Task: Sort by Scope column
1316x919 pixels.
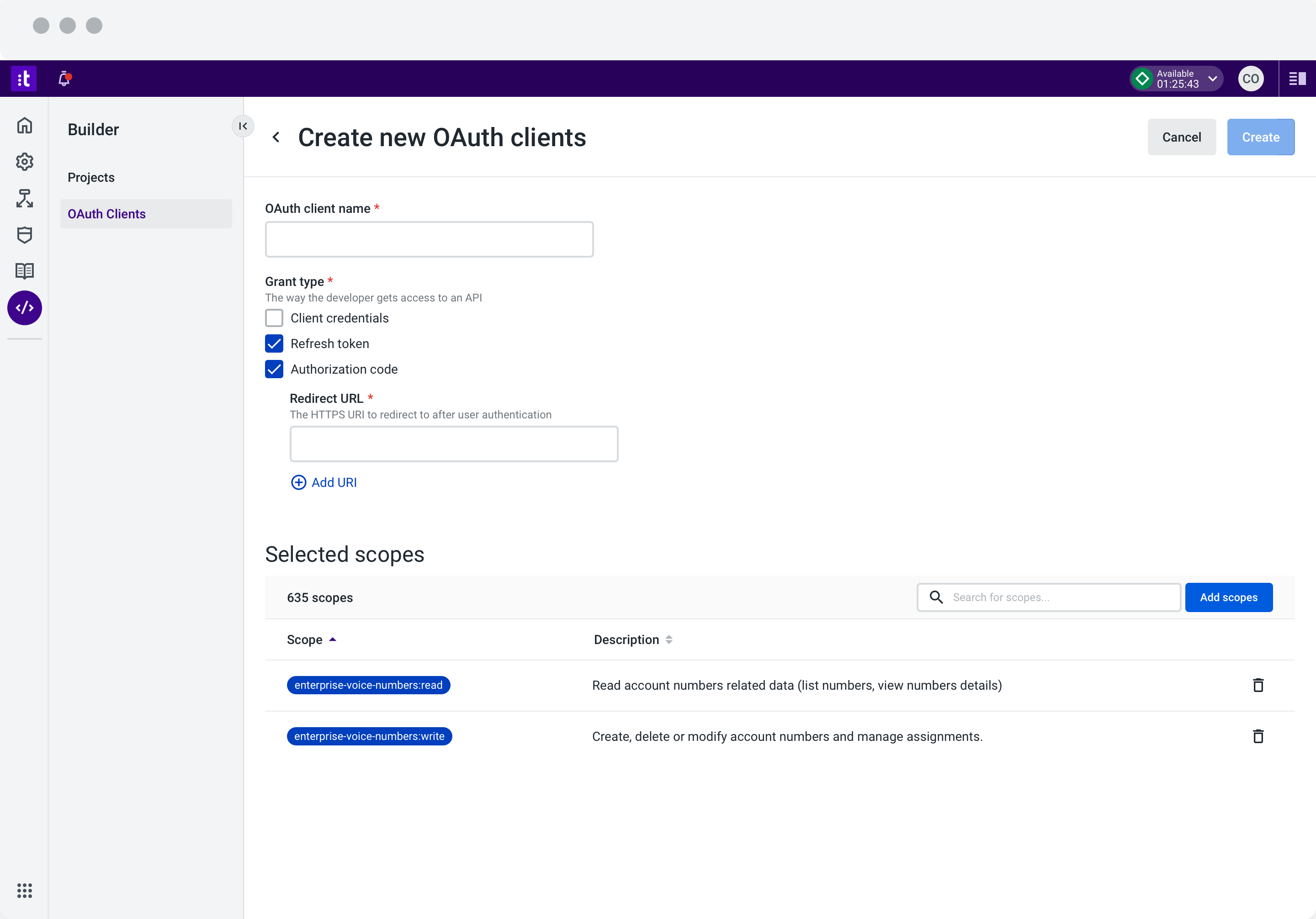Action: click(311, 639)
